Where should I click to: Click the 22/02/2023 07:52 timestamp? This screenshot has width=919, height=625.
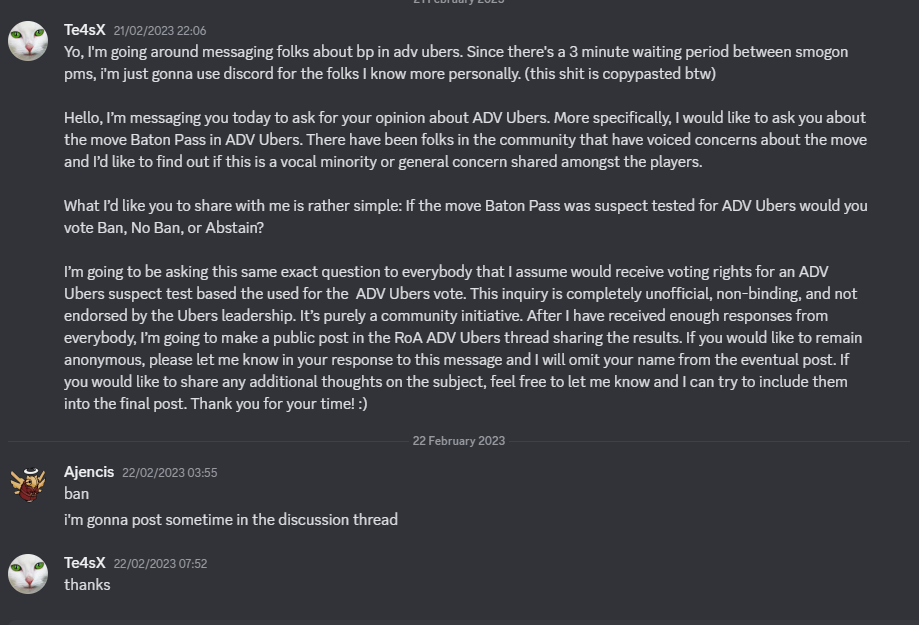160,563
